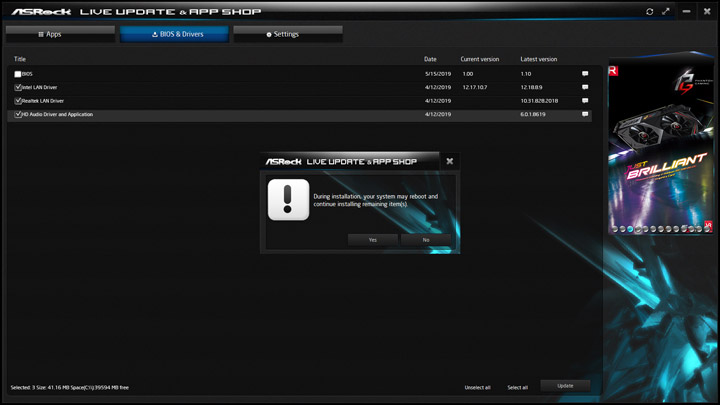Screen dimensions: 720x405
Task: Open the comment icon for HD Audio Driver
Action: click(x=585, y=114)
